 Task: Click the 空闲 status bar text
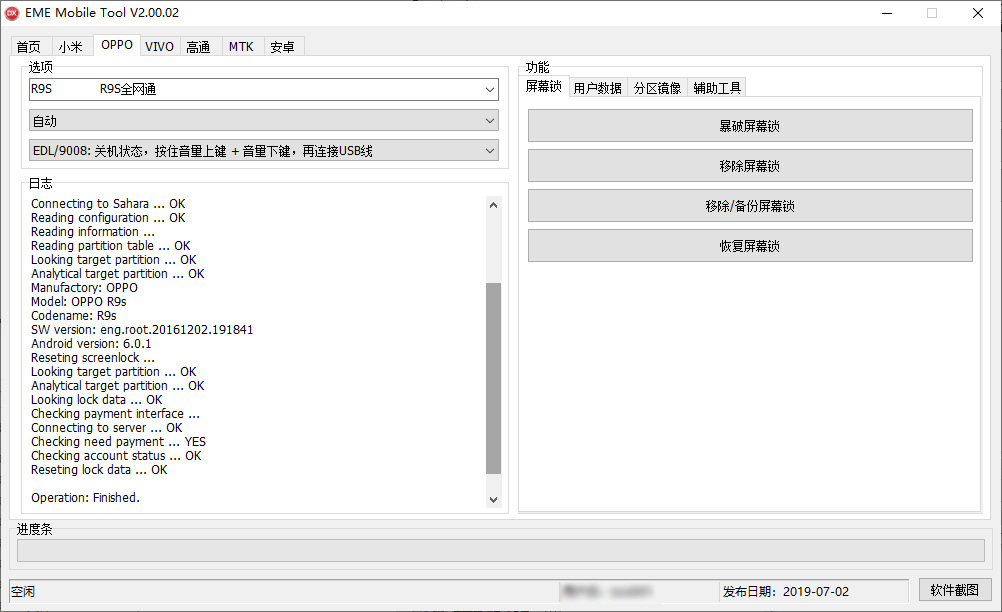tap(23, 592)
